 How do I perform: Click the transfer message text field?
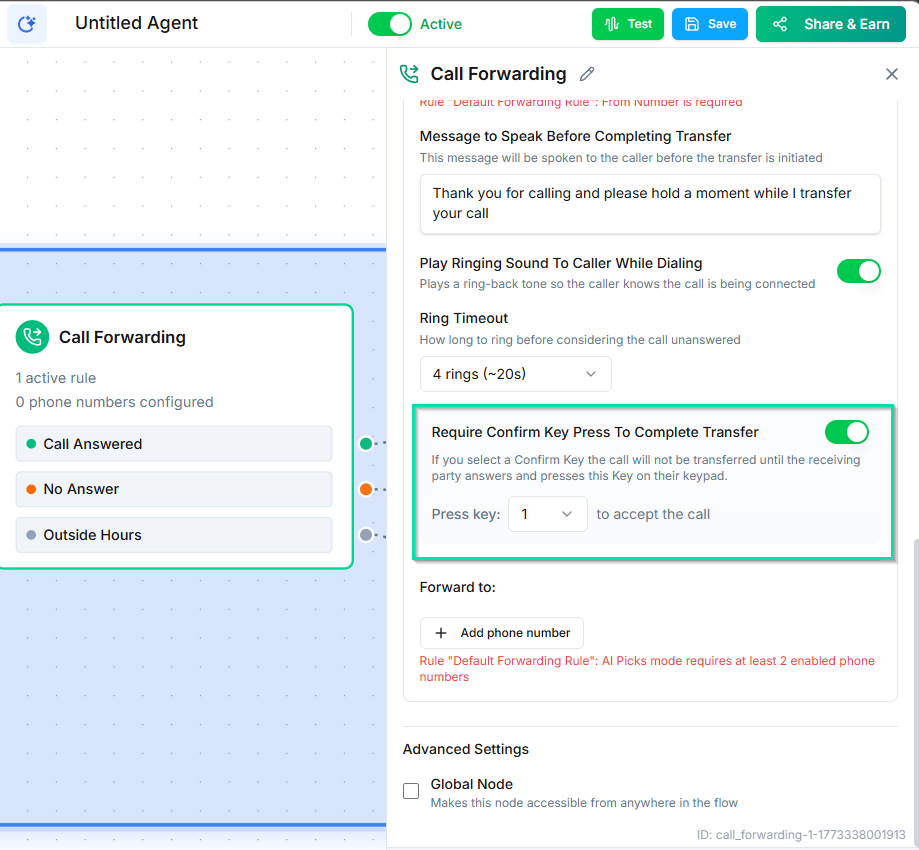click(x=649, y=203)
